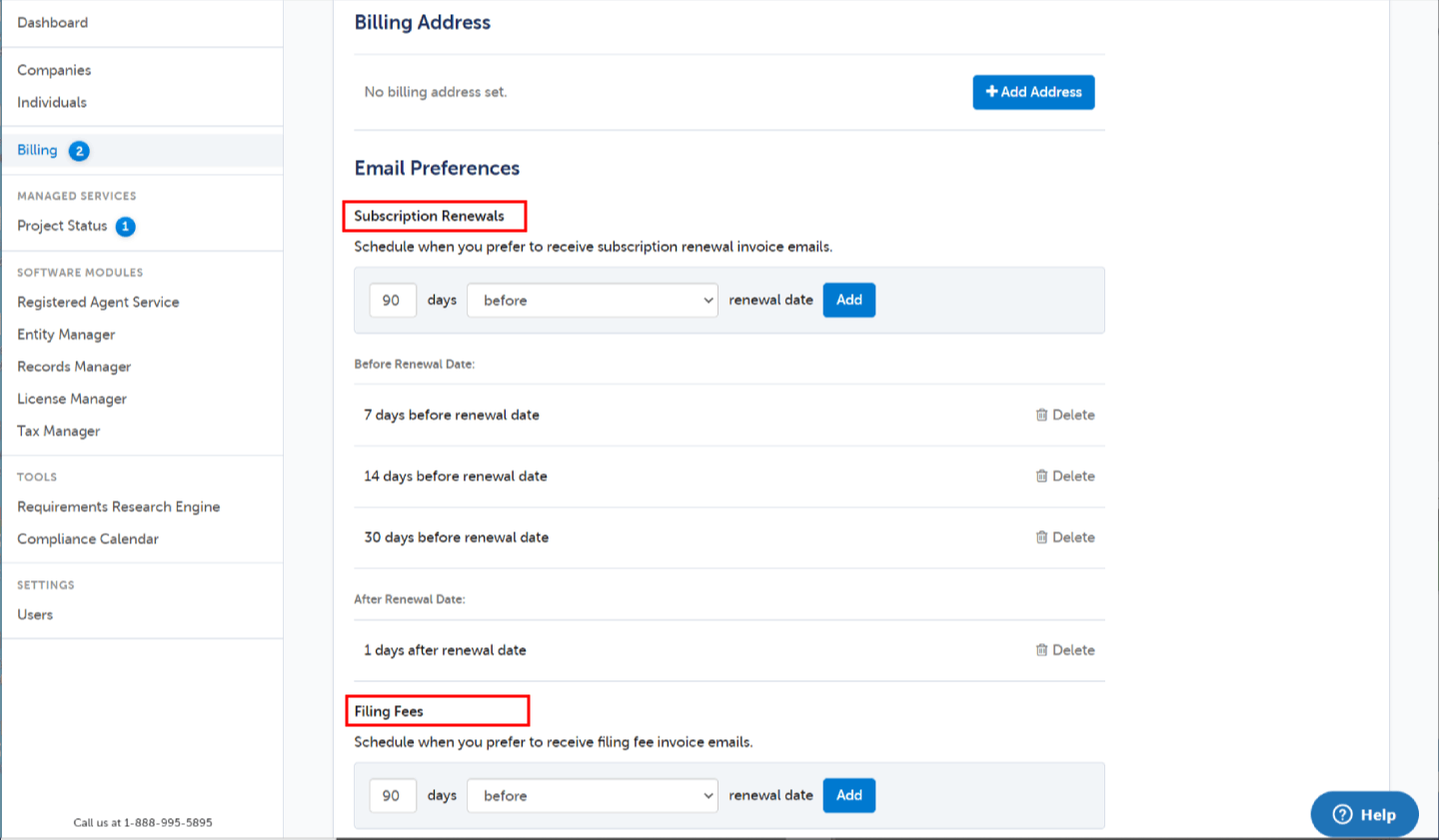Open before/after dropdown under Filing Fees

pos(593,795)
